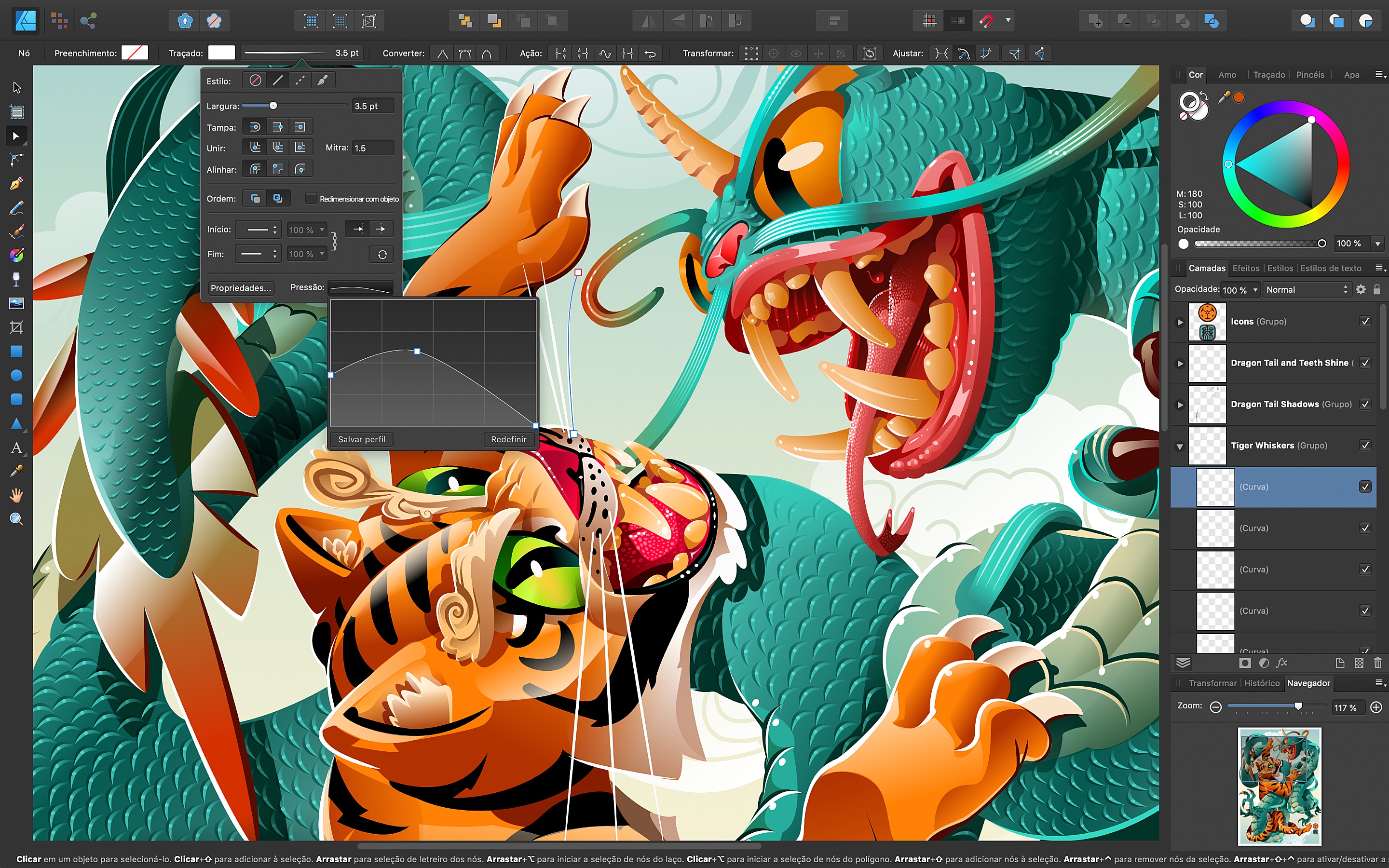Click the Redefinir button

coord(508,439)
